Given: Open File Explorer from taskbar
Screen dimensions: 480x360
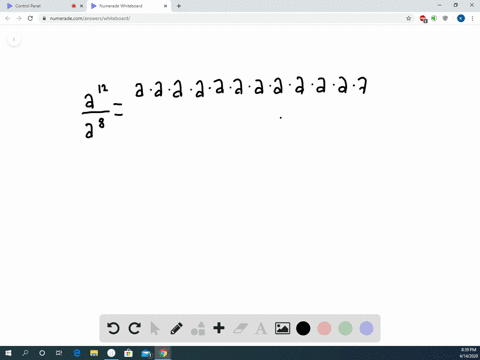Looking at the screenshot, I should point(94,353).
